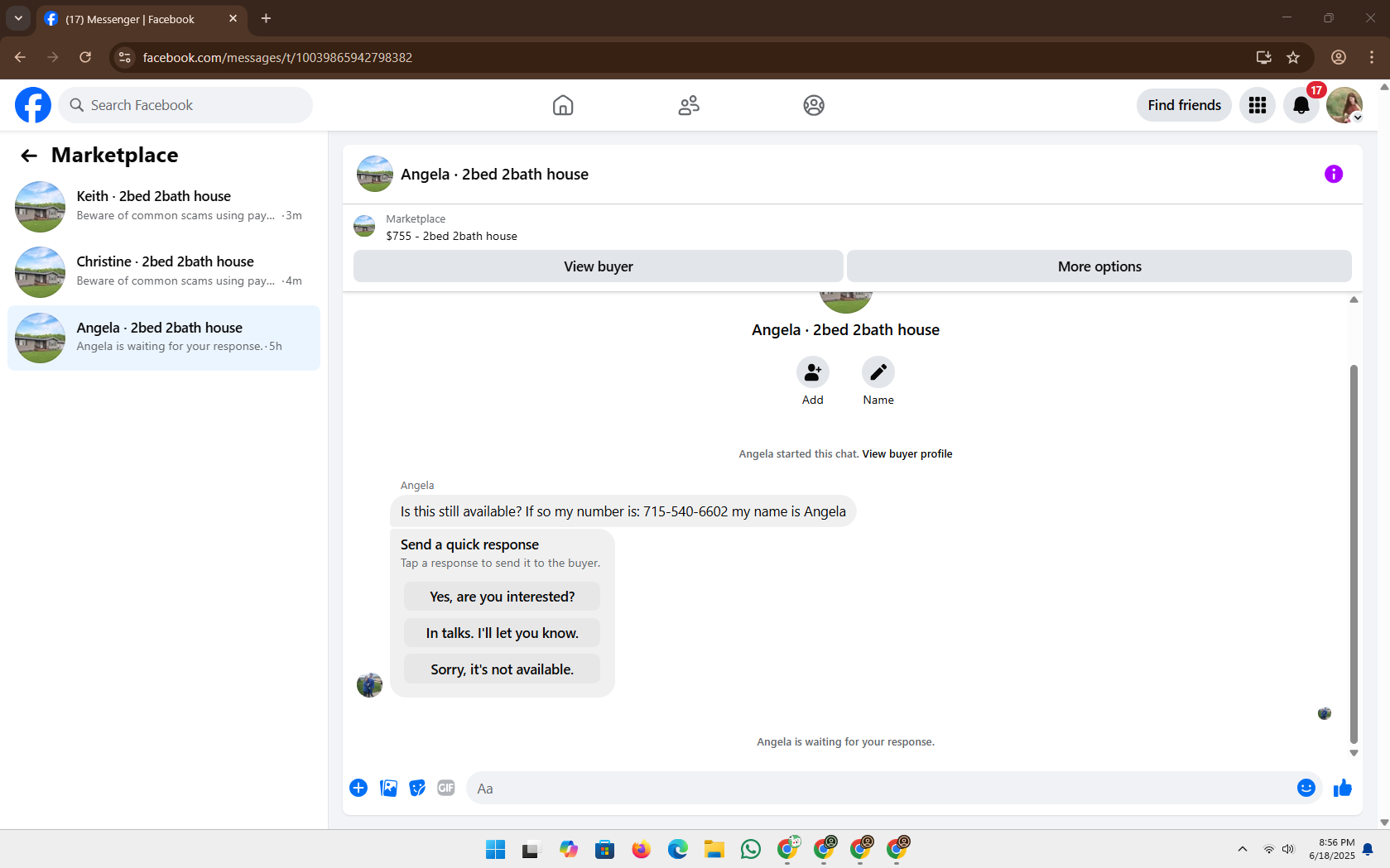Close the Messenger | Facebook tab
Viewport: 1390px width, 868px height.
(233, 18)
